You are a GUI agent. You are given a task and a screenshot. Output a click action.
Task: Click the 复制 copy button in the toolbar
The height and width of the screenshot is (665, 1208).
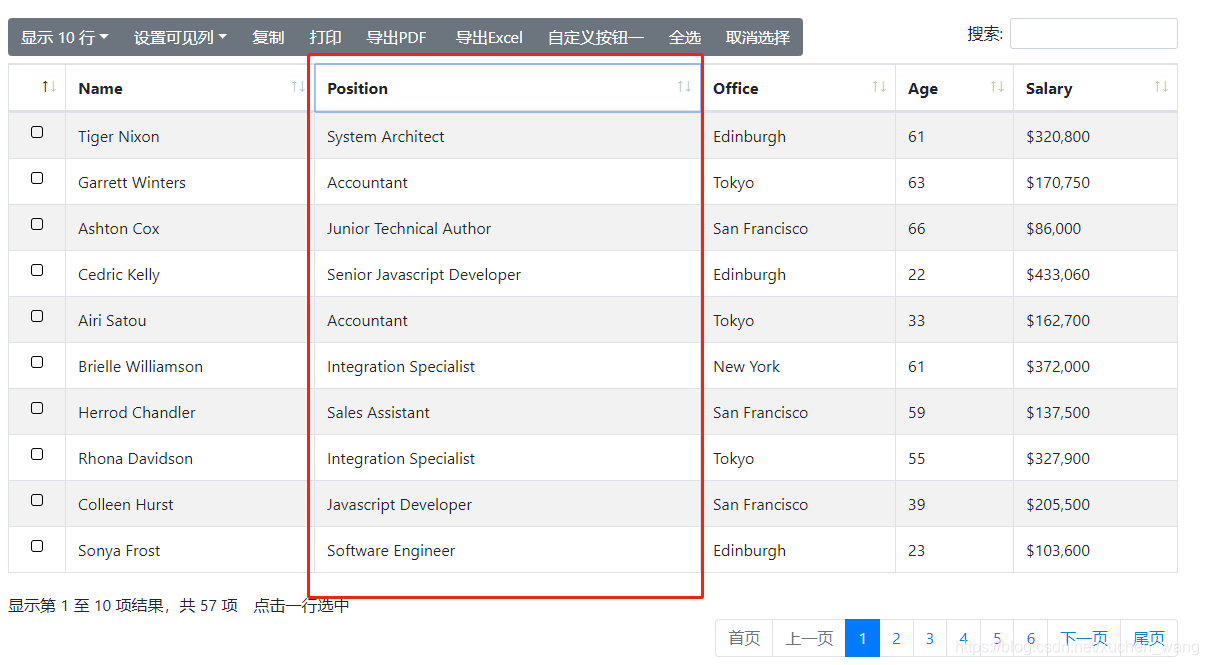[x=268, y=37]
